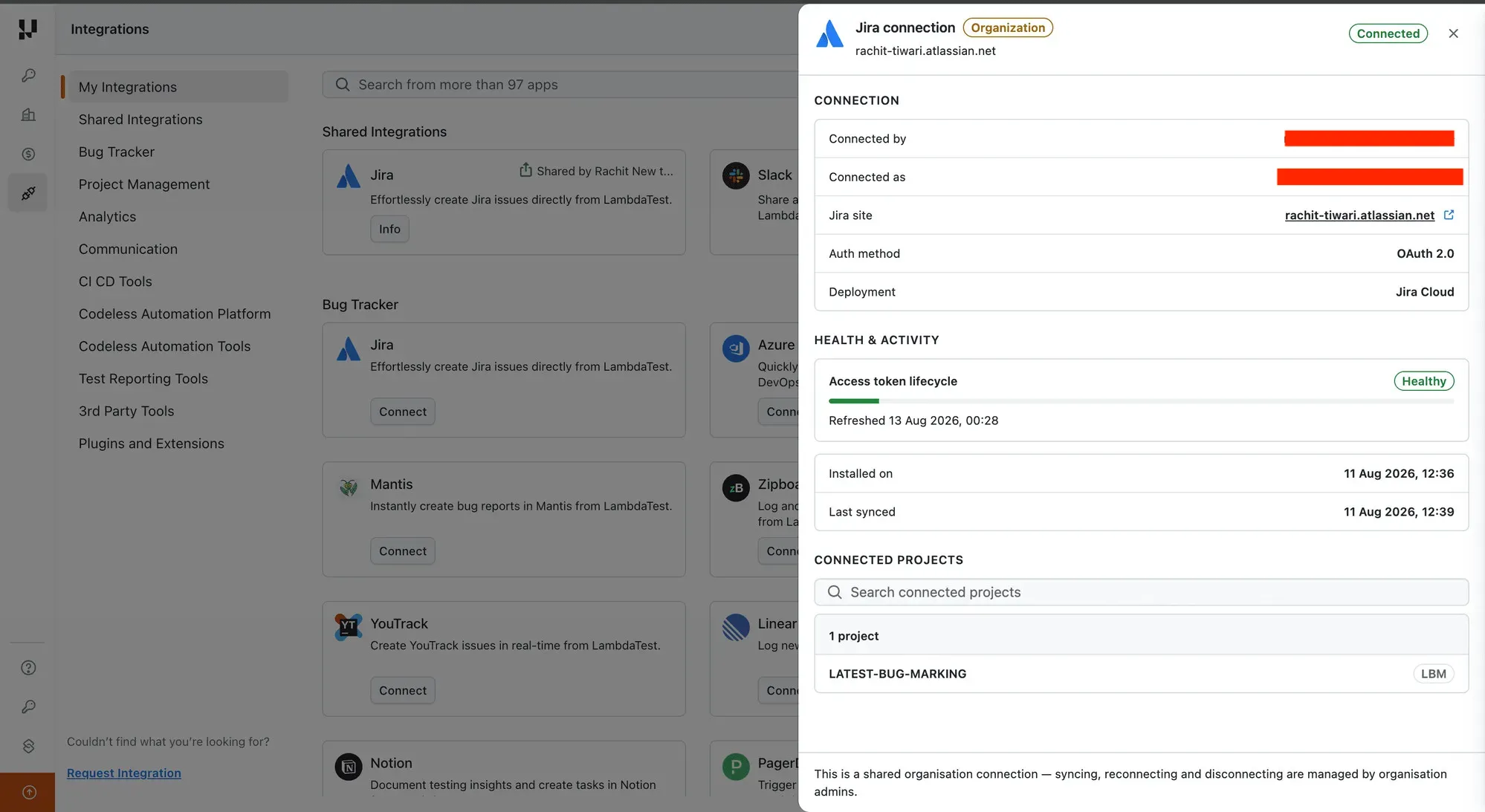Open the key icon at the sidebar top

click(x=28, y=76)
